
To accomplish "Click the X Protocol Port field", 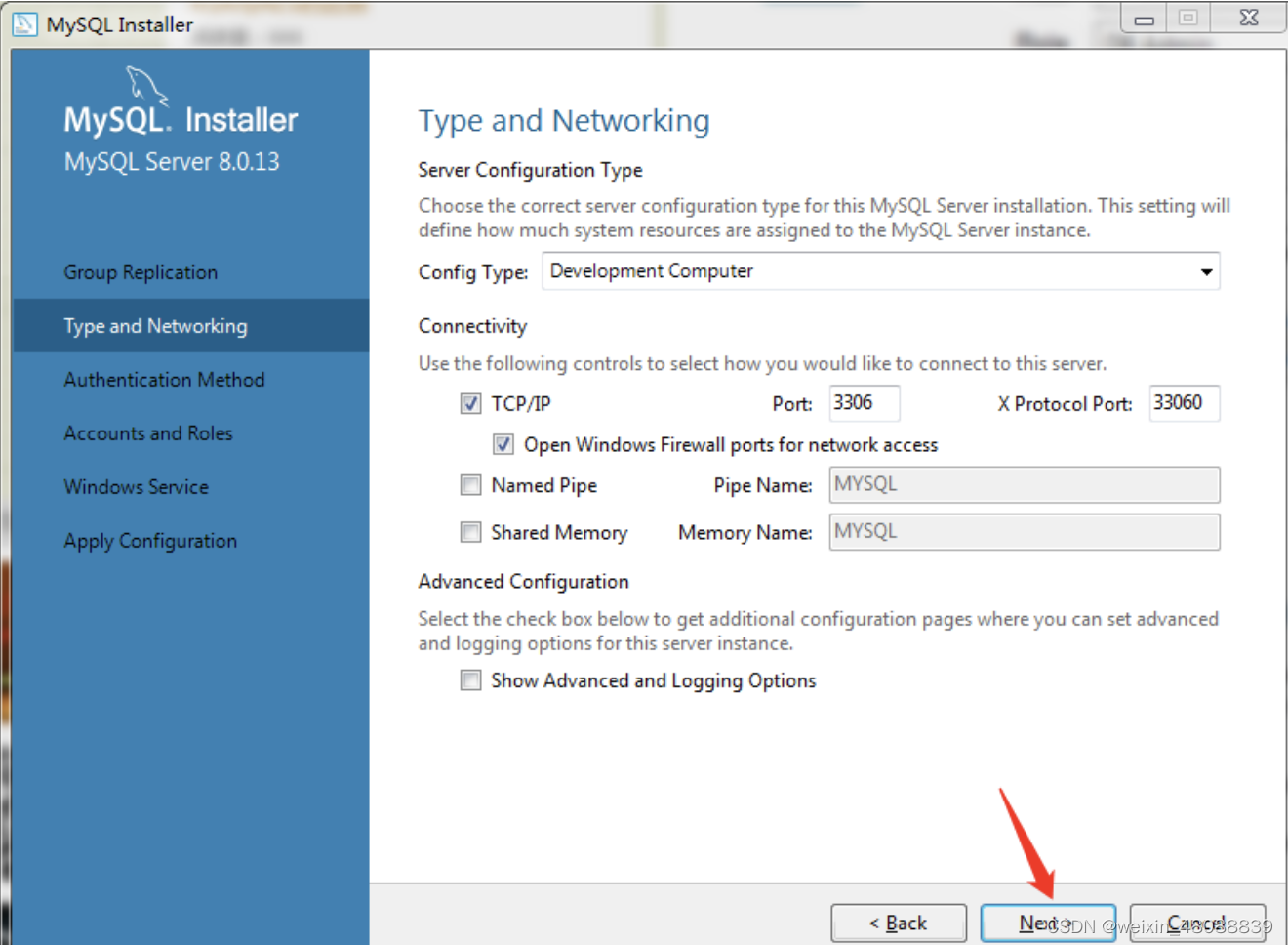I will pyautogui.click(x=1185, y=403).
